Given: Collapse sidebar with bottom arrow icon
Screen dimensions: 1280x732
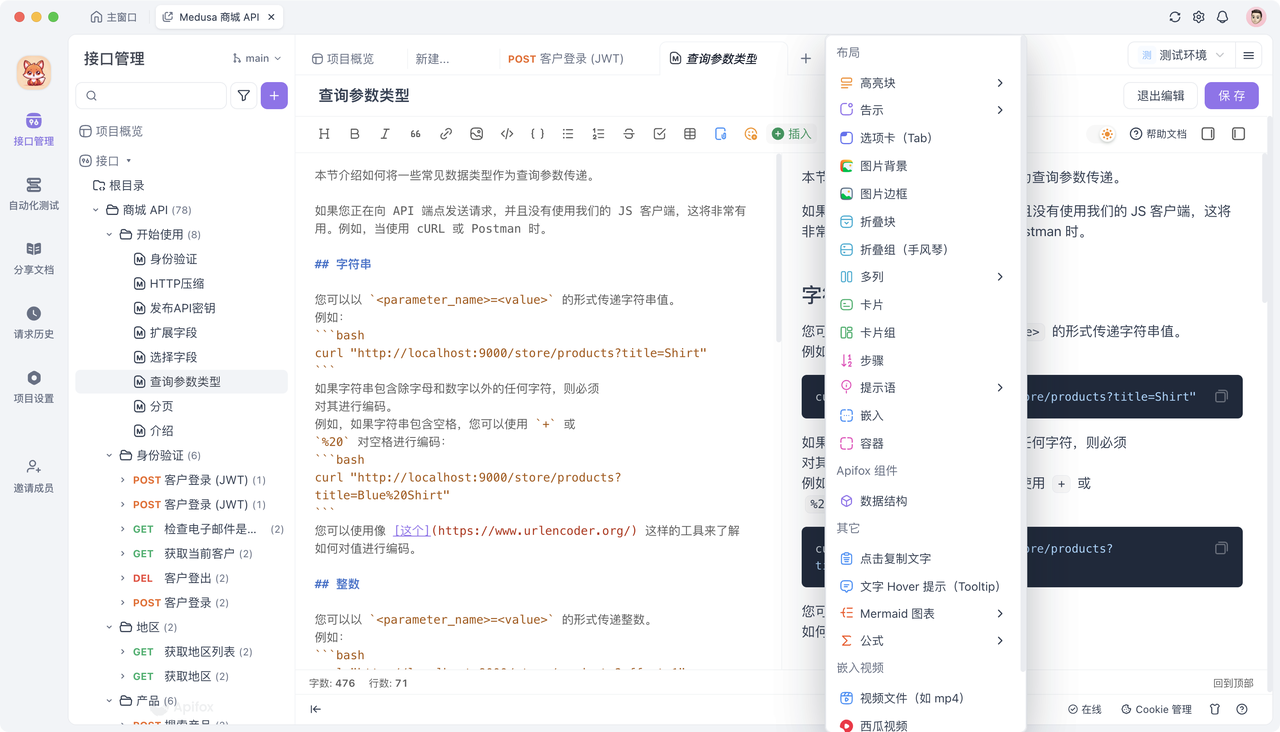Looking at the screenshot, I should [x=316, y=709].
